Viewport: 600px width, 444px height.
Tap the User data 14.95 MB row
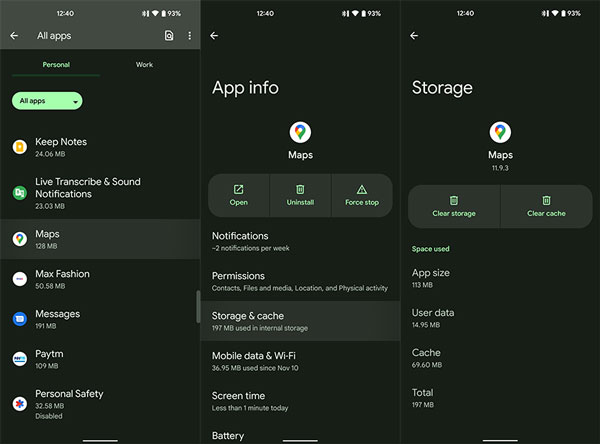500,318
